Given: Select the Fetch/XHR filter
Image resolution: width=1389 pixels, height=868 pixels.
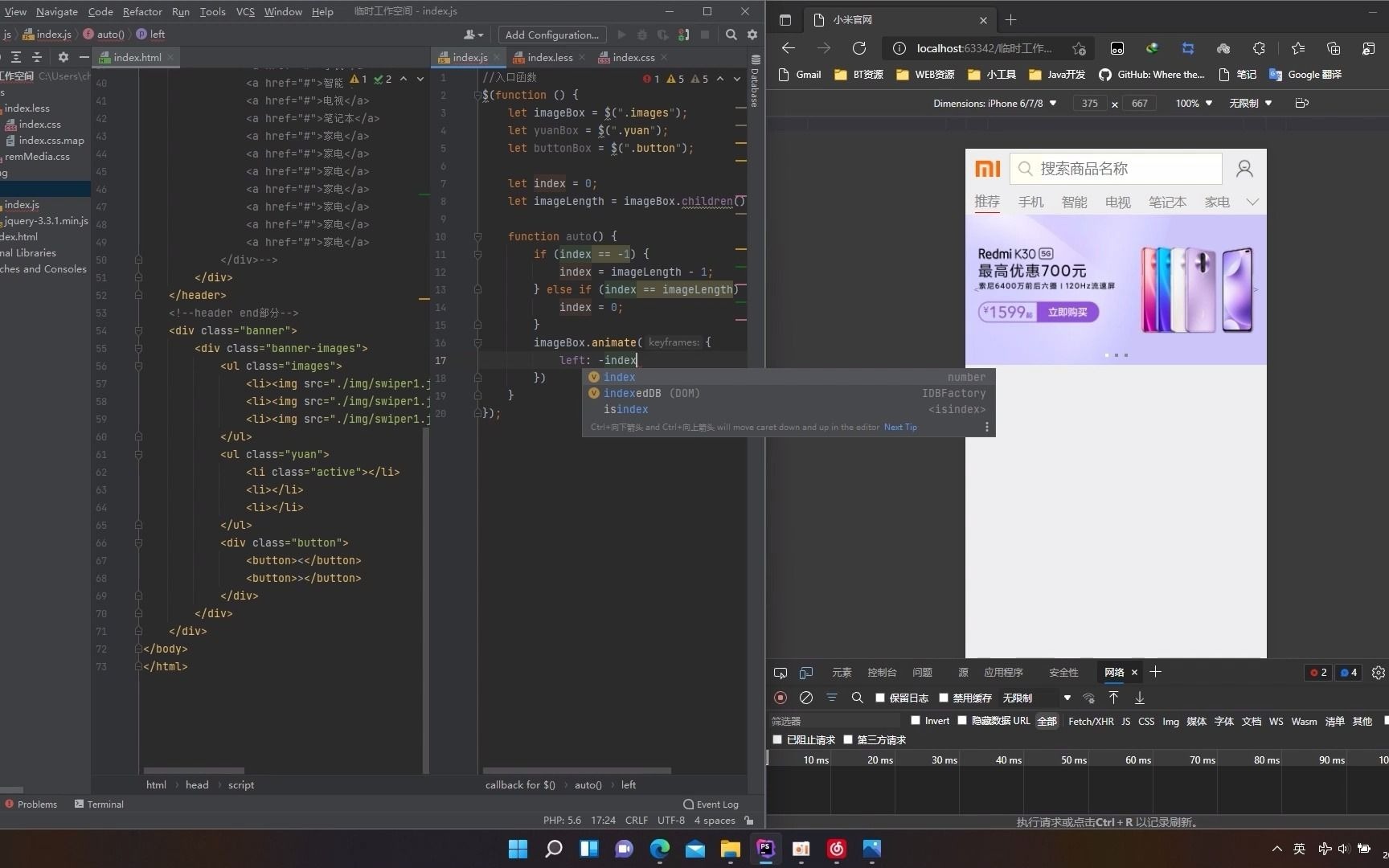Looking at the screenshot, I should point(1091,721).
